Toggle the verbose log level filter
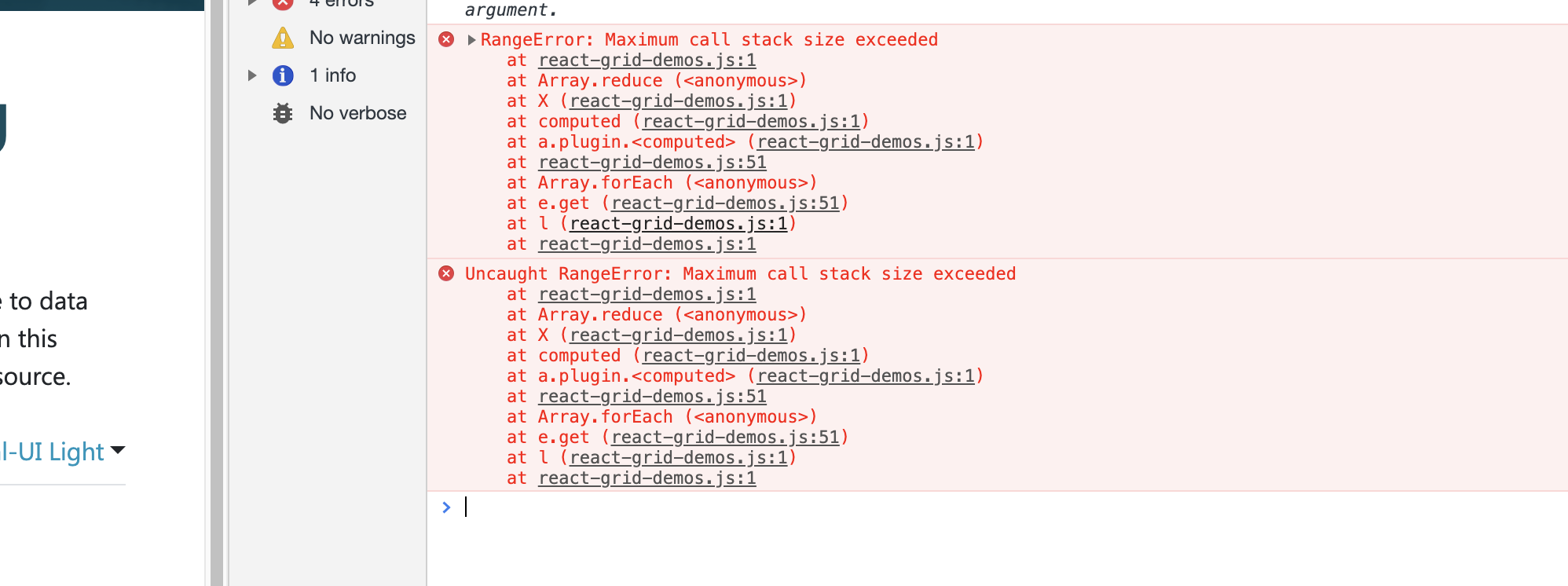Screen dimensions: 1568x586 tap(357, 112)
